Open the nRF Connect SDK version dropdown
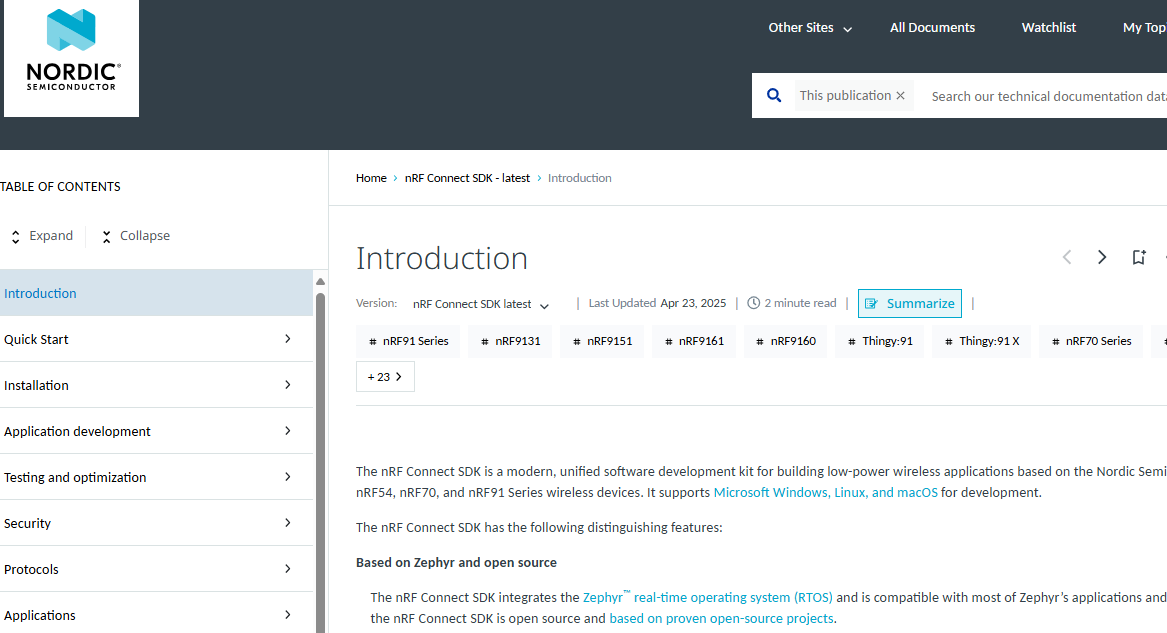The image size is (1167, 633). [x=481, y=304]
